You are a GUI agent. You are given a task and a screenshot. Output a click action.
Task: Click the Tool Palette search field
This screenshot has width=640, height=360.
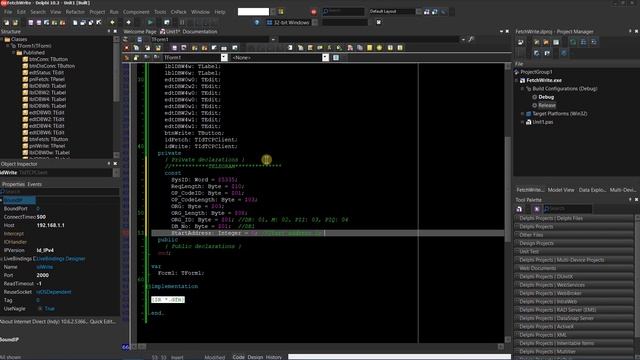pyautogui.click(x=568, y=209)
